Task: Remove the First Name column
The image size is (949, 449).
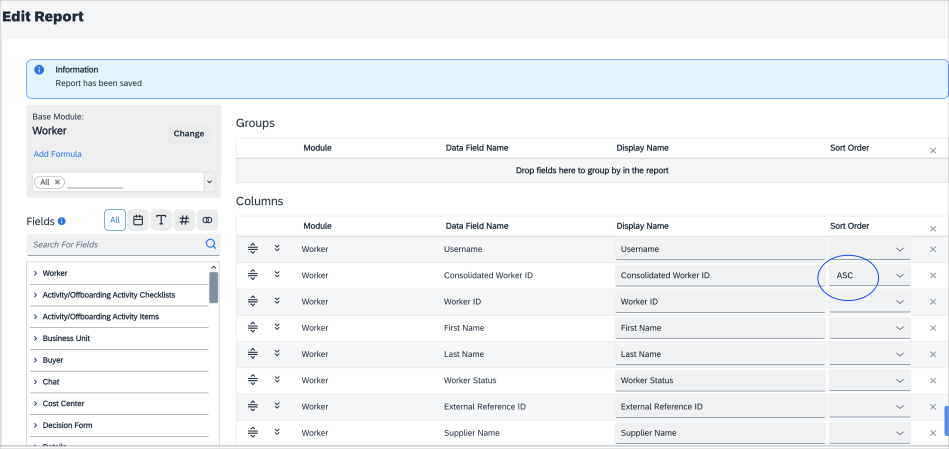Action: tap(933, 328)
